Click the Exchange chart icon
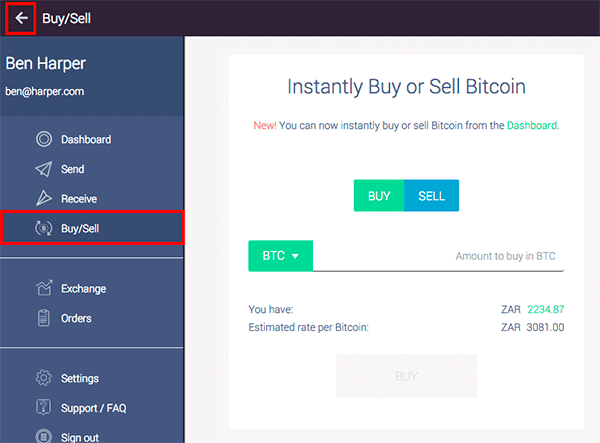Screen dimensions: 600x443 tap(44, 288)
